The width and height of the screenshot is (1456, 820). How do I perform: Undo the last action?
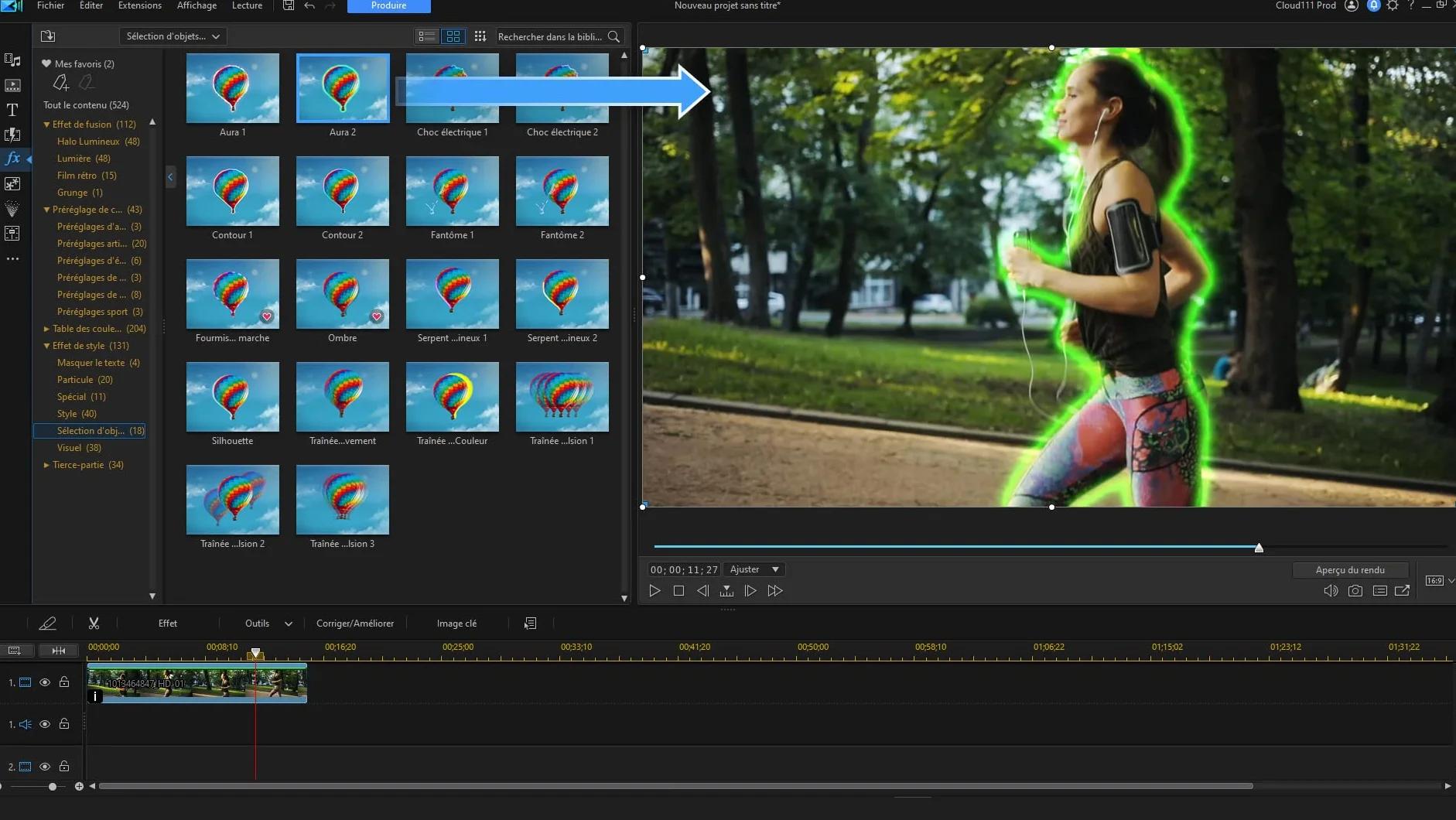click(309, 5)
